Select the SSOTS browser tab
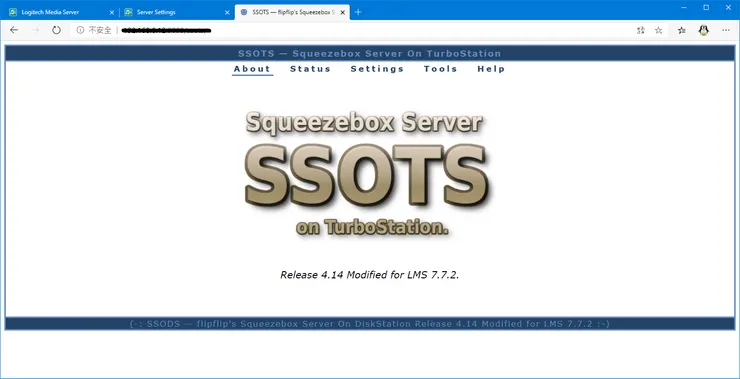The width and height of the screenshot is (740, 379). pyautogui.click(x=293, y=12)
